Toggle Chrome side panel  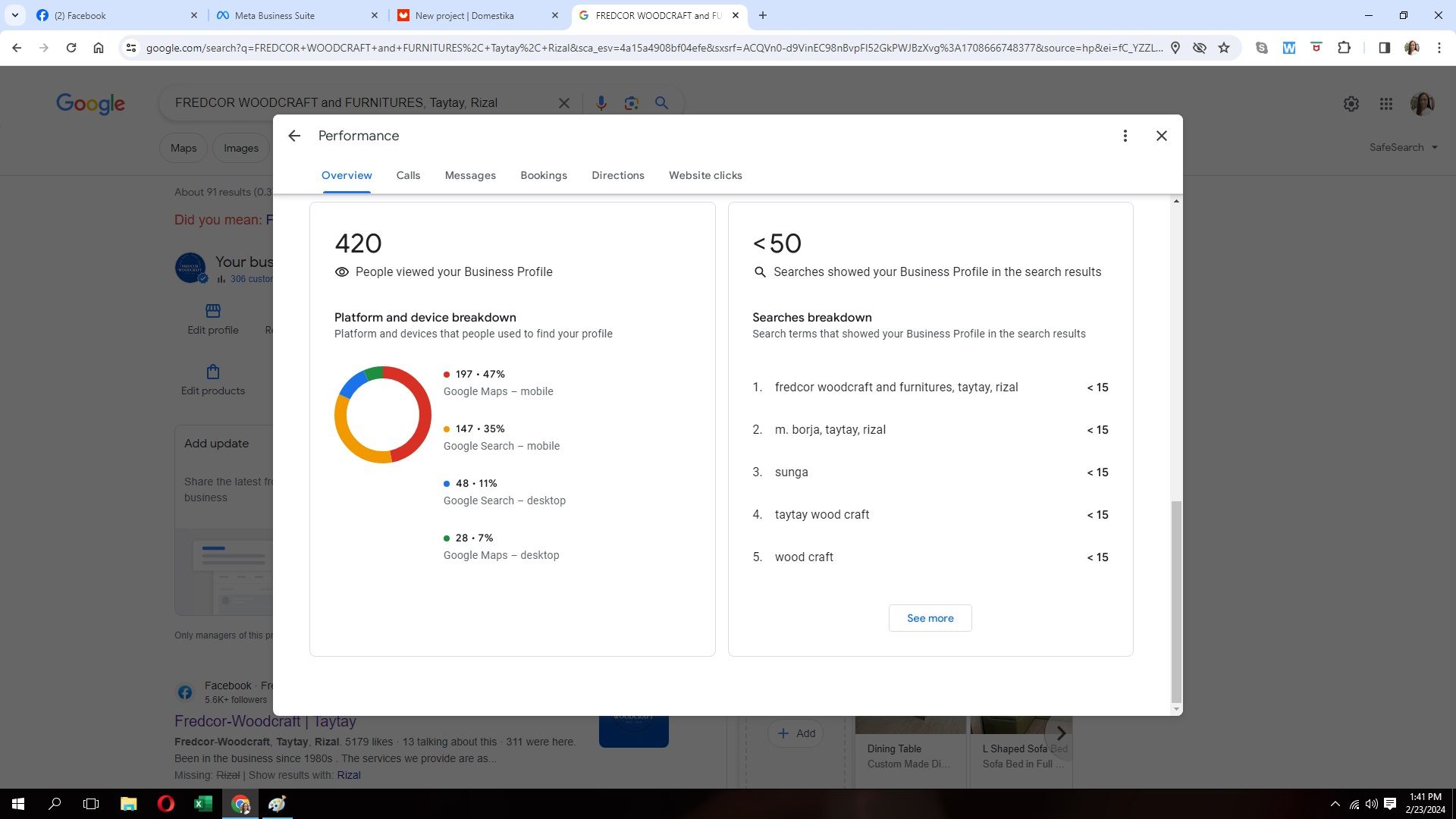coord(1384,48)
